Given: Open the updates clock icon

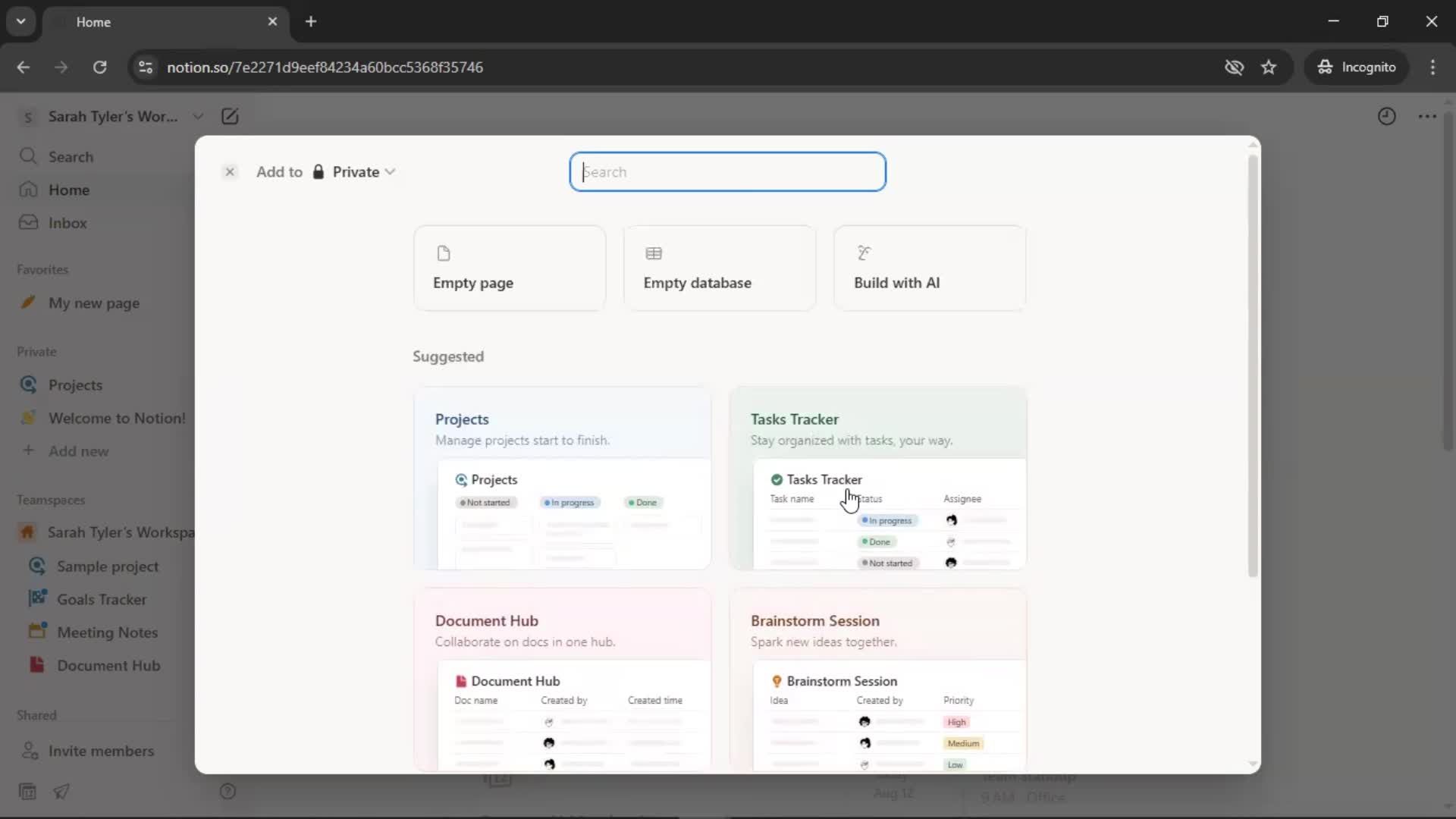Looking at the screenshot, I should coord(1386,117).
